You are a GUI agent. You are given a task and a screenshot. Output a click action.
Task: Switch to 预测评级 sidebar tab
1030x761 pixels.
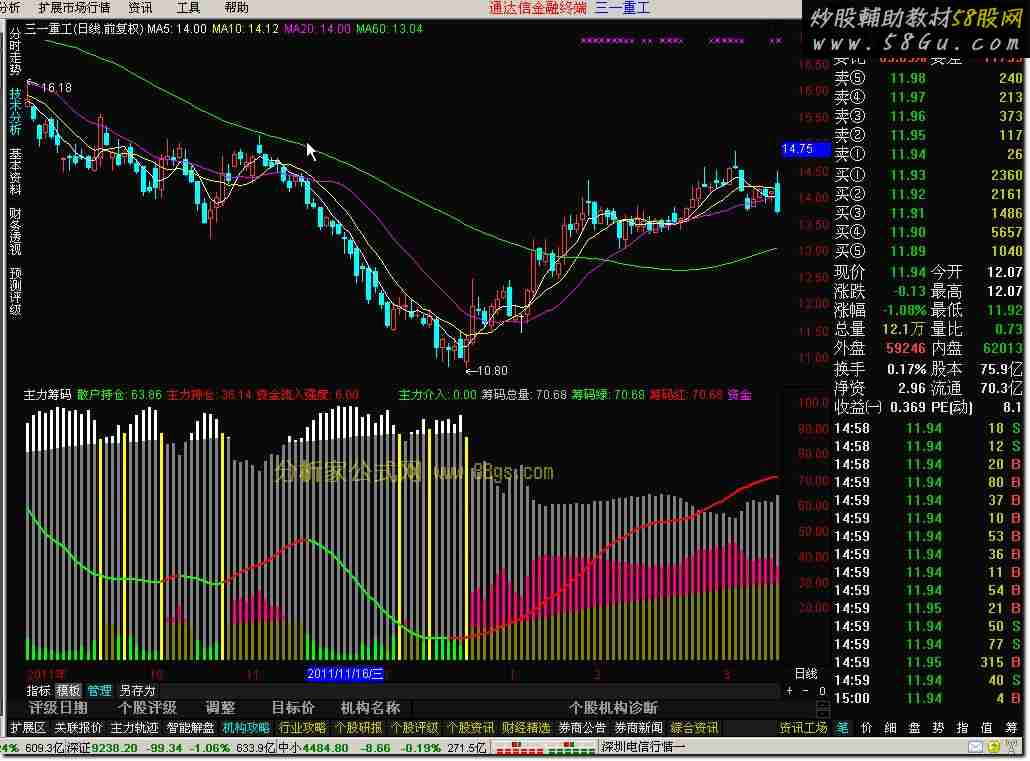pos(15,292)
